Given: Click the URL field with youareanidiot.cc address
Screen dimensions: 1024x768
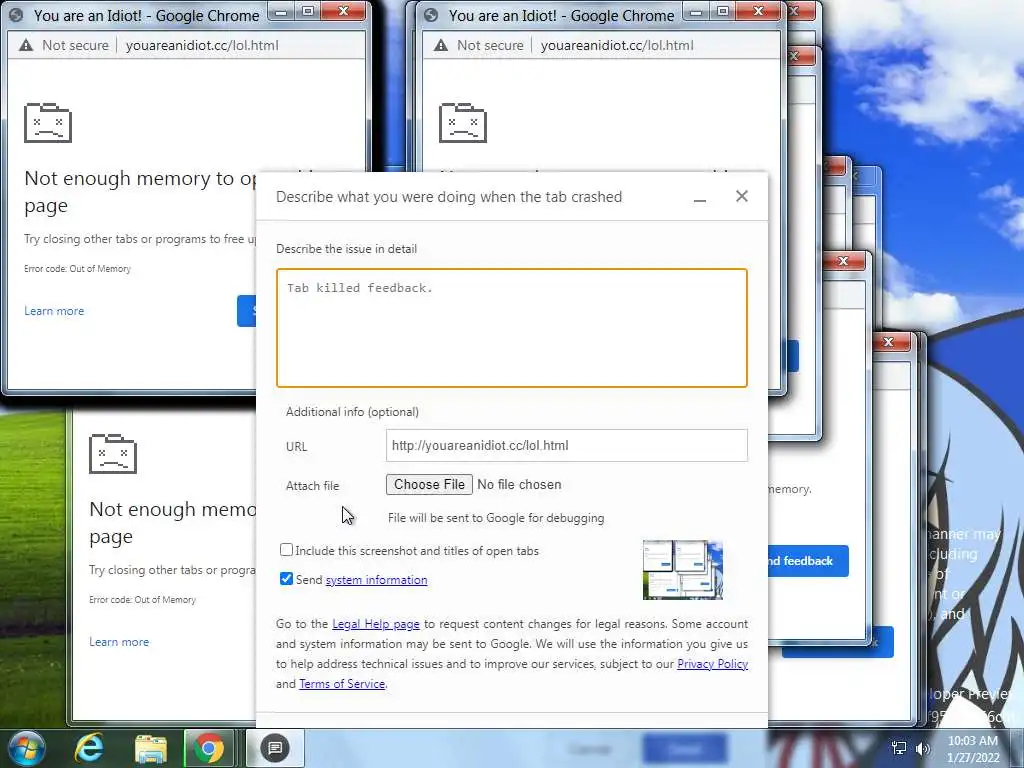Looking at the screenshot, I should tap(567, 445).
